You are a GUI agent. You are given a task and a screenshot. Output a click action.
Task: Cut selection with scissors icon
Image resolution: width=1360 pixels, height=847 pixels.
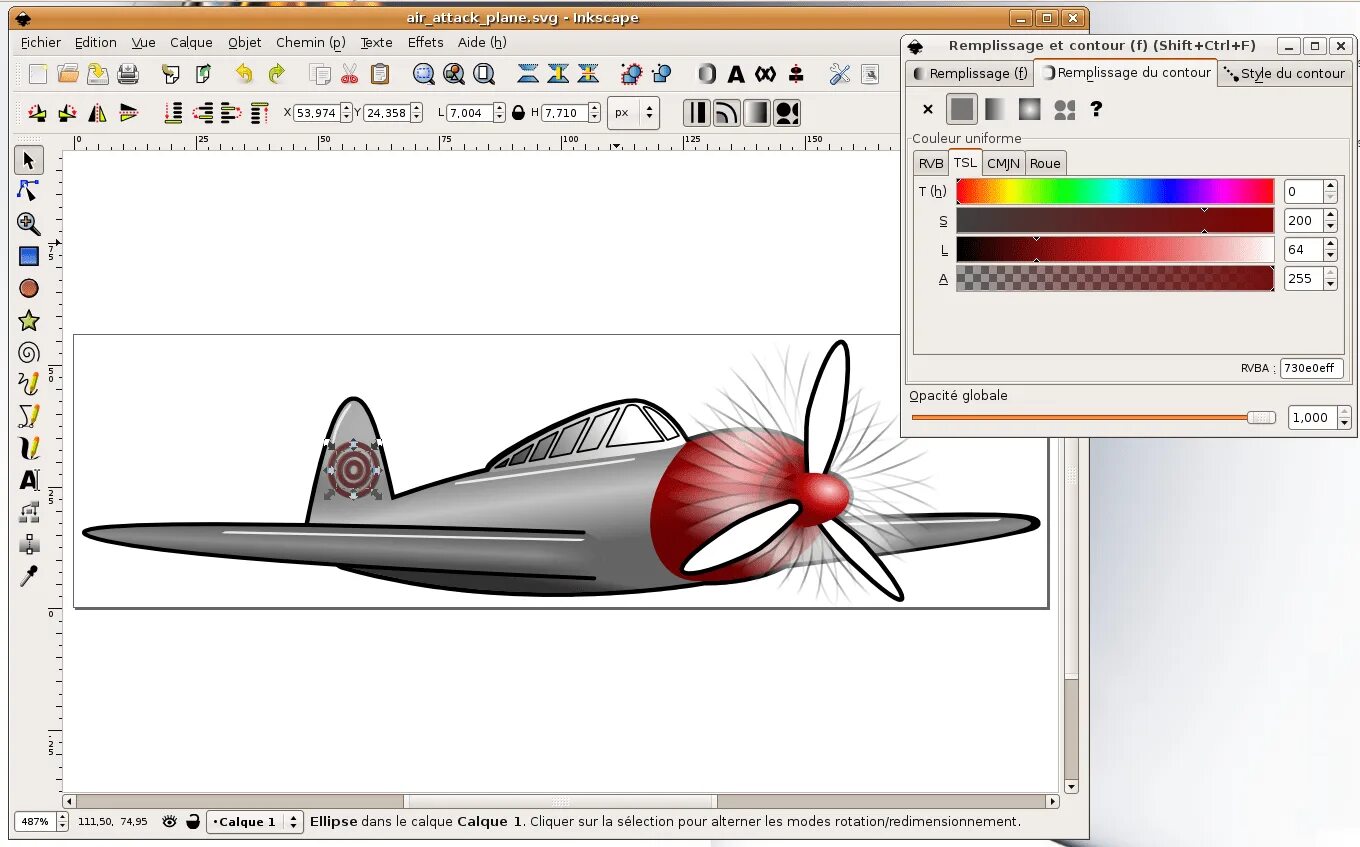click(x=349, y=73)
